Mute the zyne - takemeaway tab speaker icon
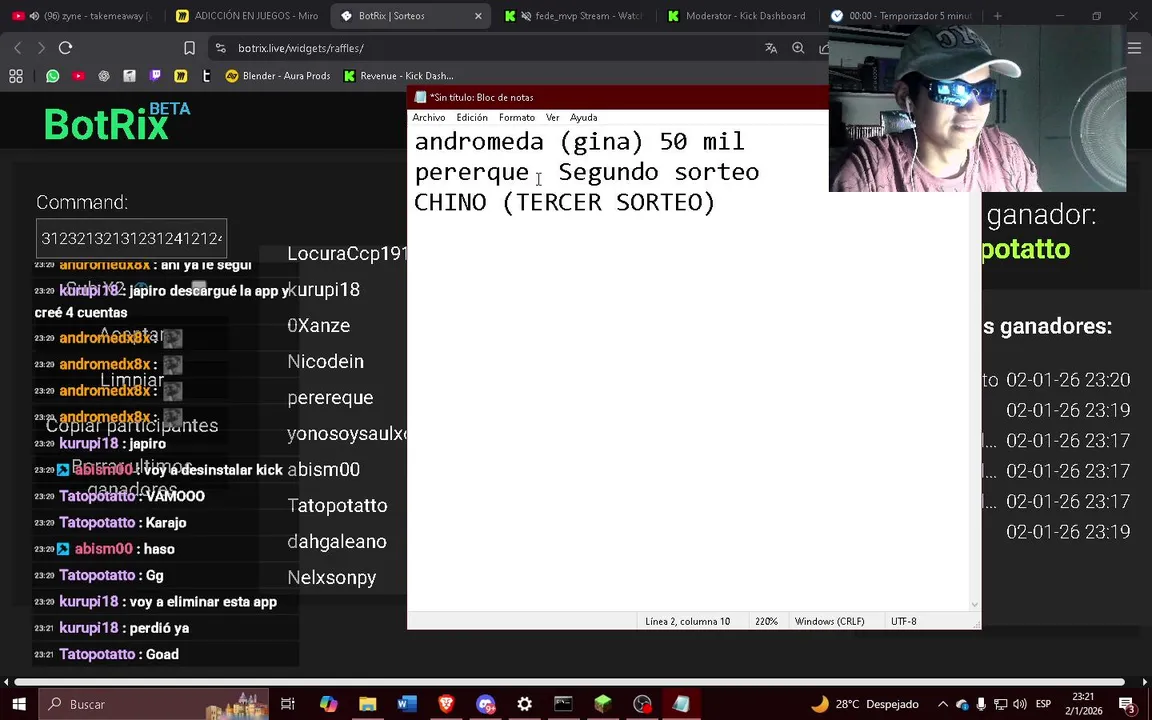Viewport: 1152px width, 720px height. (34, 15)
